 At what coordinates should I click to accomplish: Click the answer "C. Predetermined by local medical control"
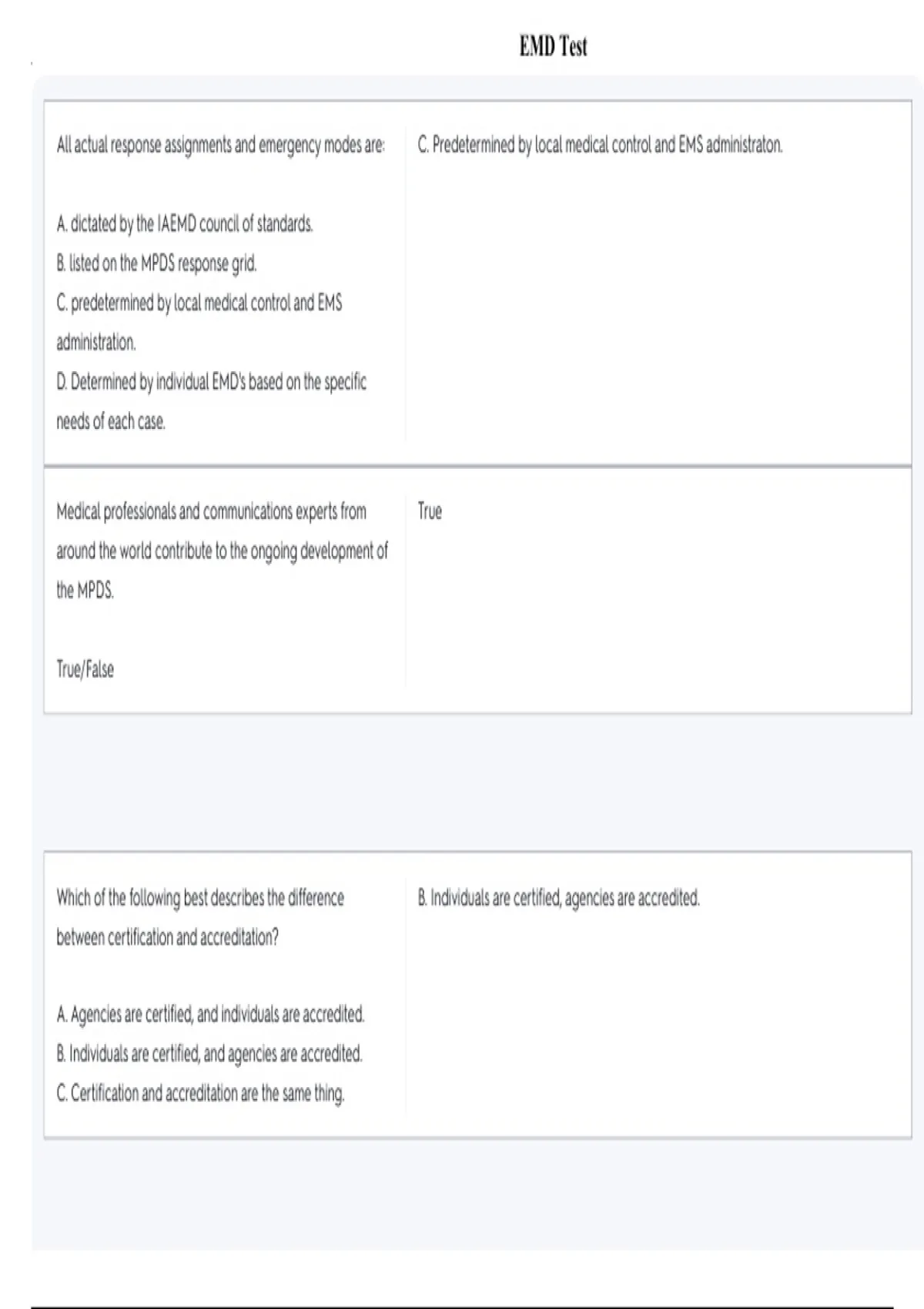[x=600, y=145]
